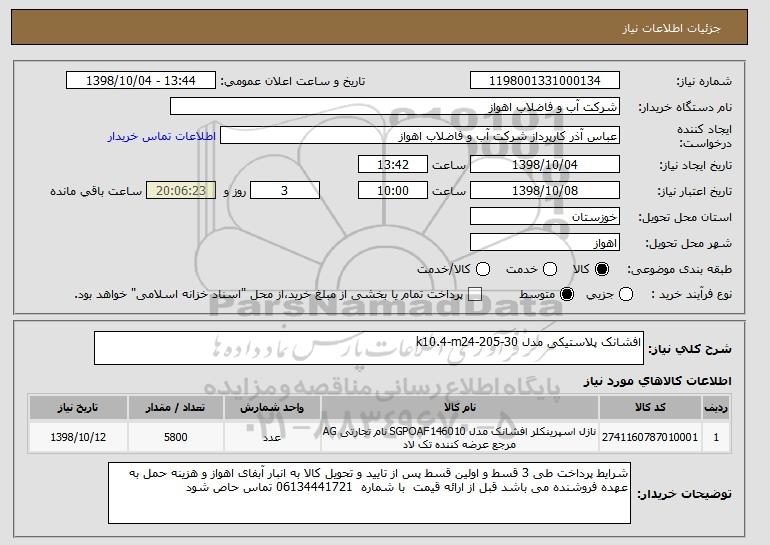Screen dimensions: 770x545
Task: Click the delivery province field خوزستان
Action: tap(545, 217)
